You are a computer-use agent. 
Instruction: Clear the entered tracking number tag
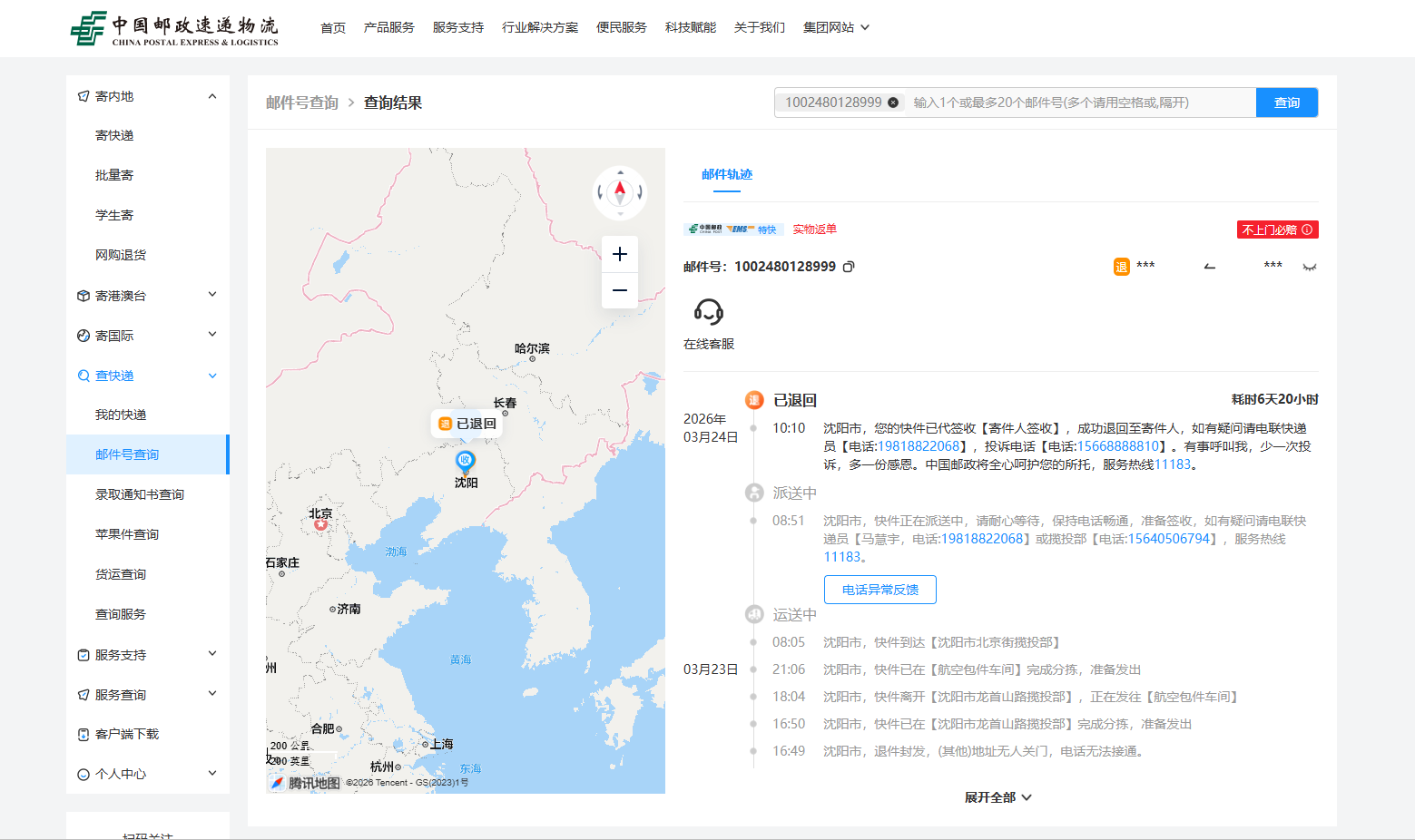[893, 103]
